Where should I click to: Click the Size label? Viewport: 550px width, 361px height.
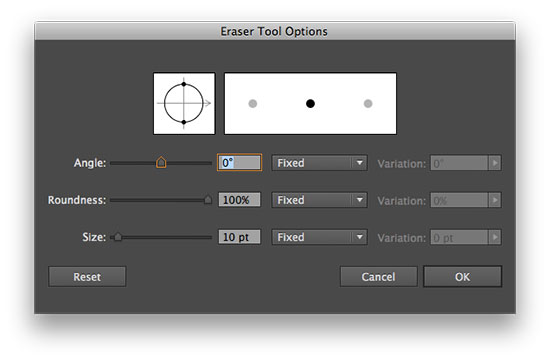(94, 237)
